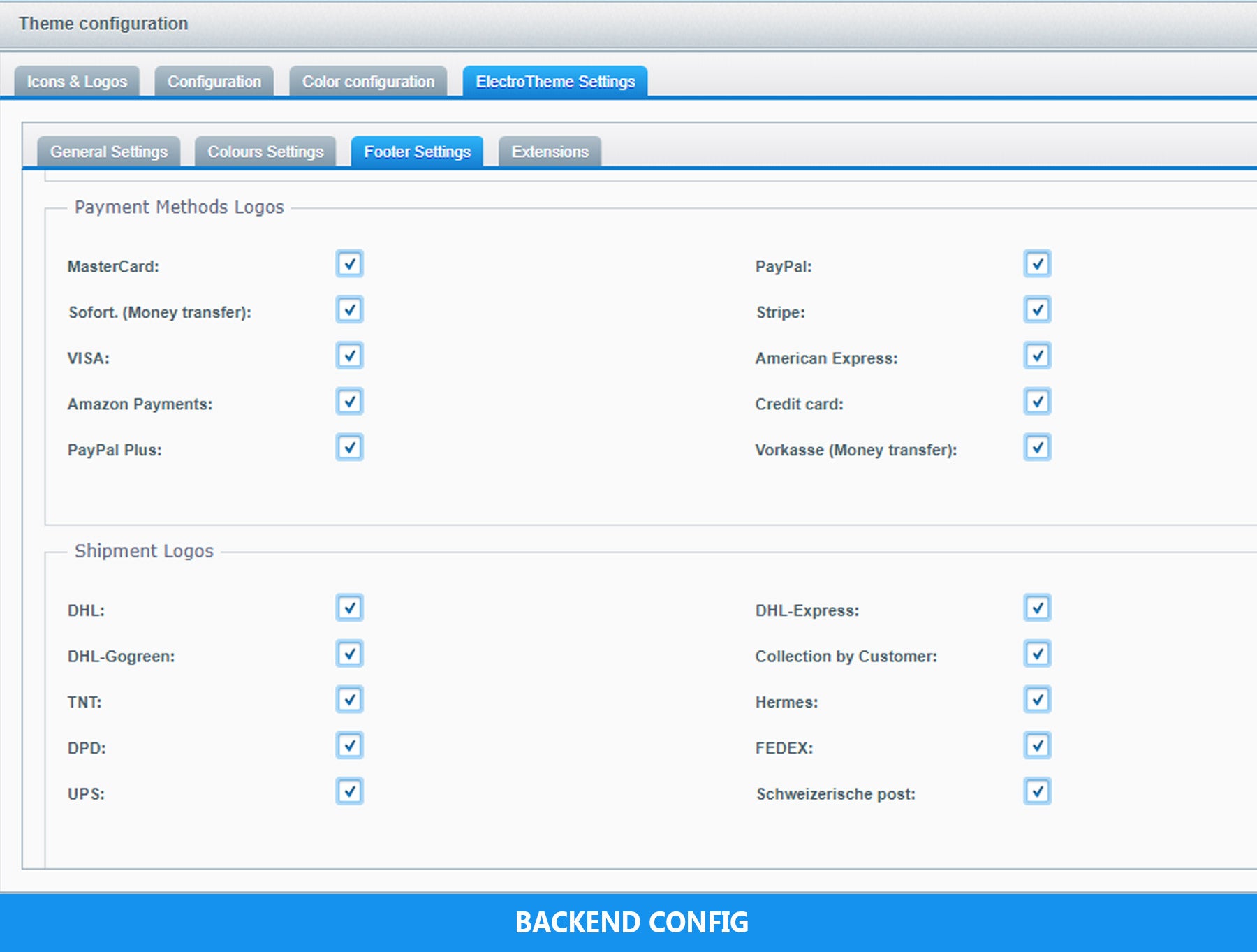Uncheck the UPS shipment logo
The image size is (1257, 952).
[x=349, y=792]
